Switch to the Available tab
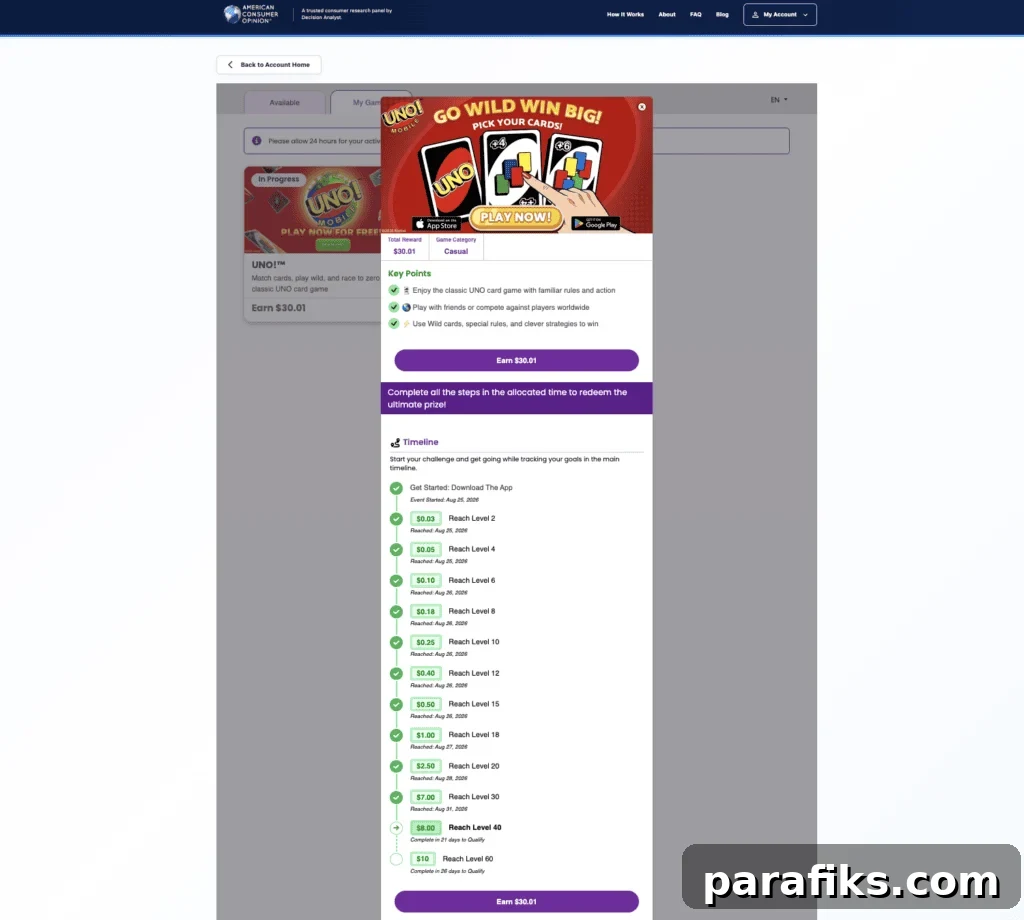1024x920 pixels. pyautogui.click(x=285, y=103)
